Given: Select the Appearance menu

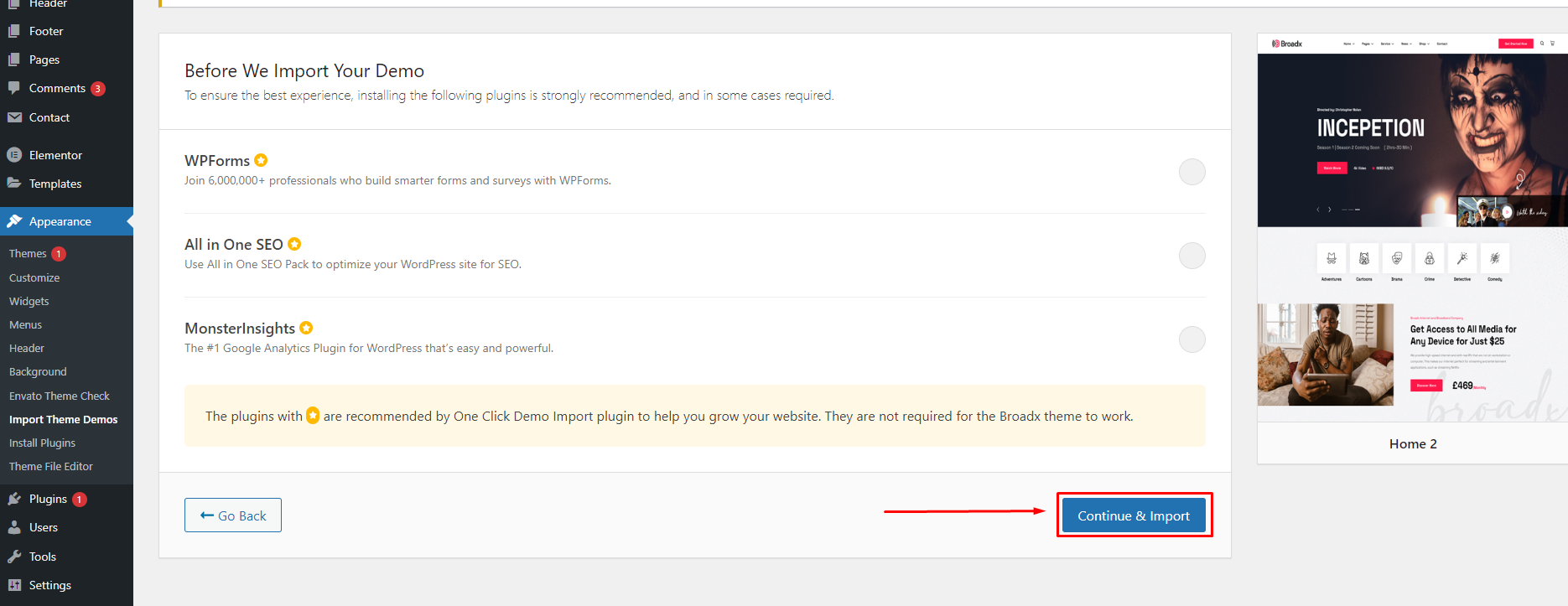Looking at the screenshot, I should coord(66,221).
